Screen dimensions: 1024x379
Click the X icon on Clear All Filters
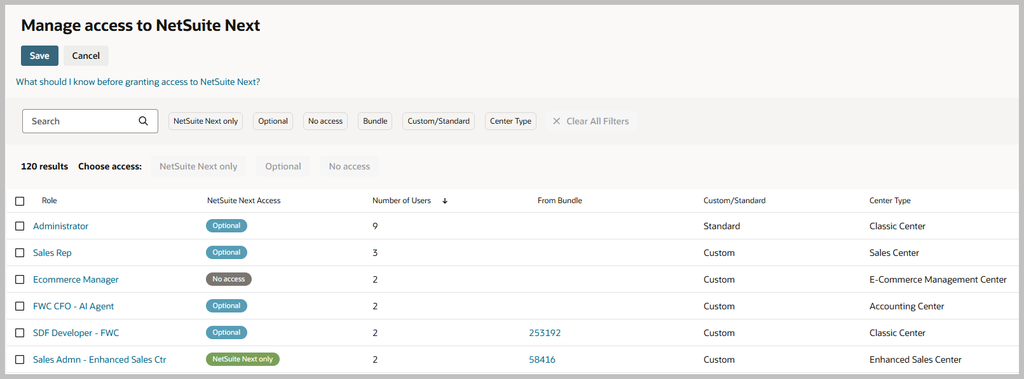[556, 121]
